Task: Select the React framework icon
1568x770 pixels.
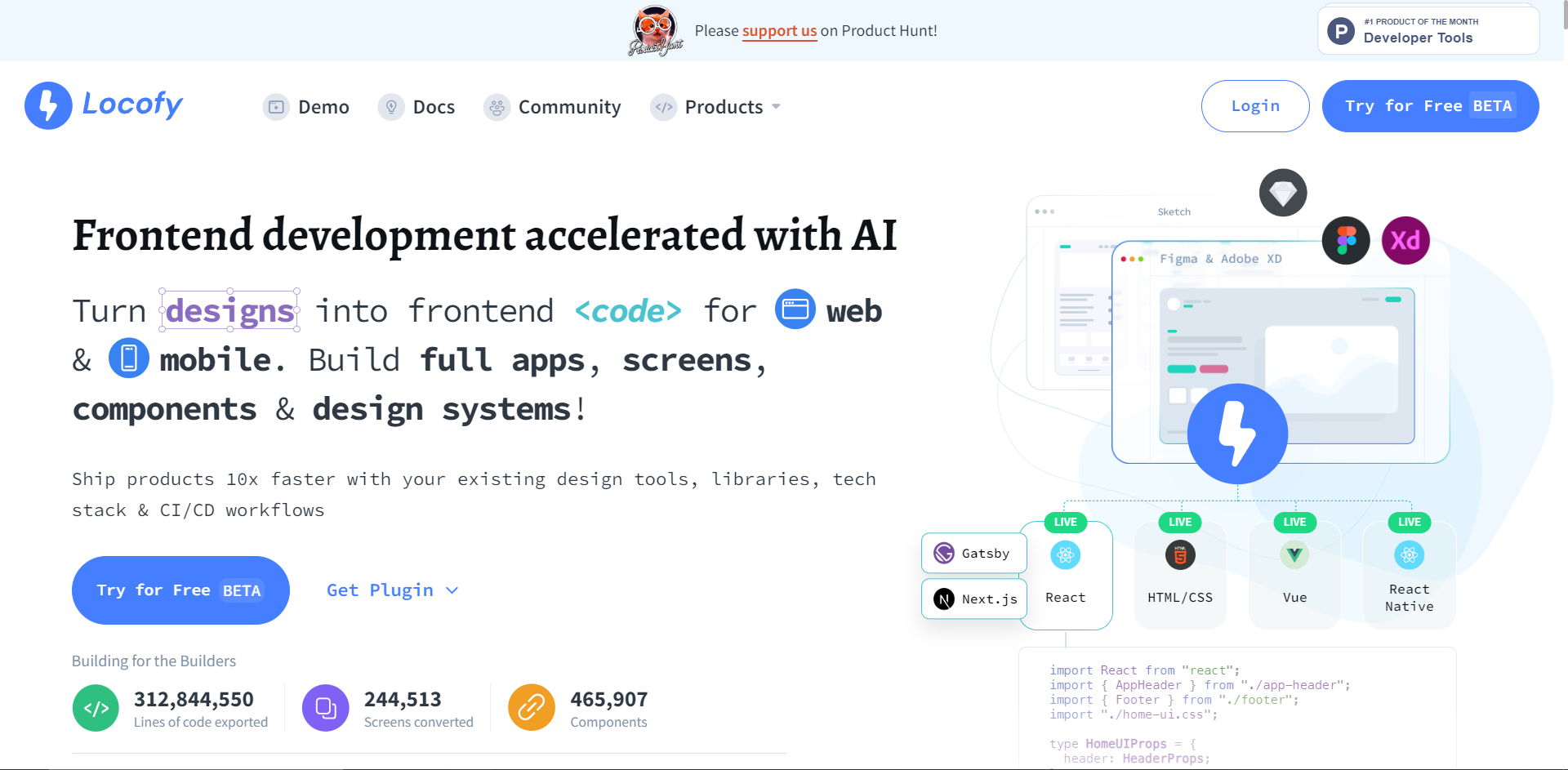Action: 1065,554
